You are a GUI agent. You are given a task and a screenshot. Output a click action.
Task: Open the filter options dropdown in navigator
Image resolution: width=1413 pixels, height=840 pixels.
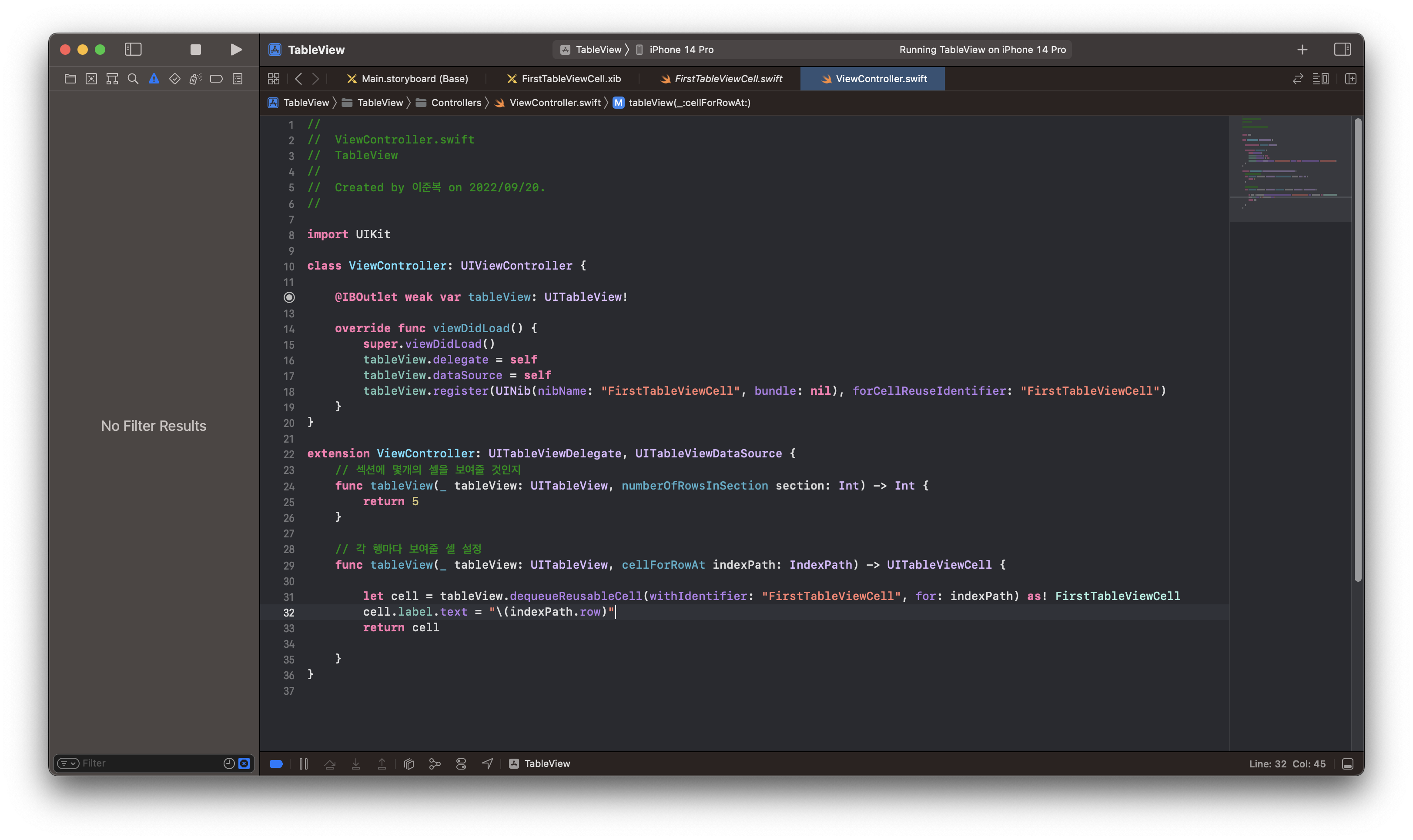[69, 763]
